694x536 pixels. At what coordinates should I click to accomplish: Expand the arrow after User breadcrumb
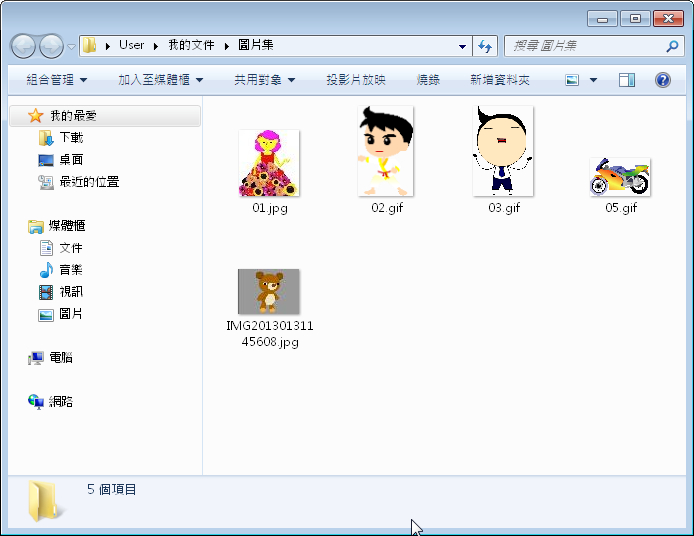coord(156,46)
